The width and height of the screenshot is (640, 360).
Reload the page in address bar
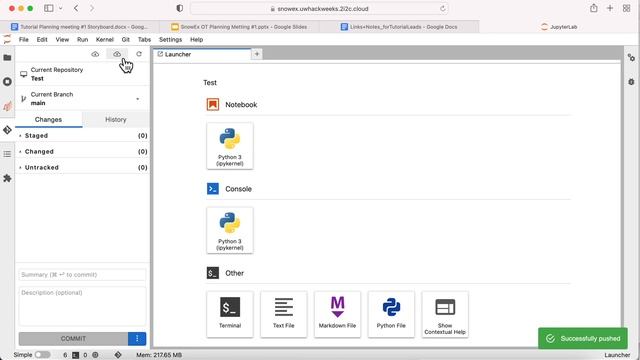443,9
